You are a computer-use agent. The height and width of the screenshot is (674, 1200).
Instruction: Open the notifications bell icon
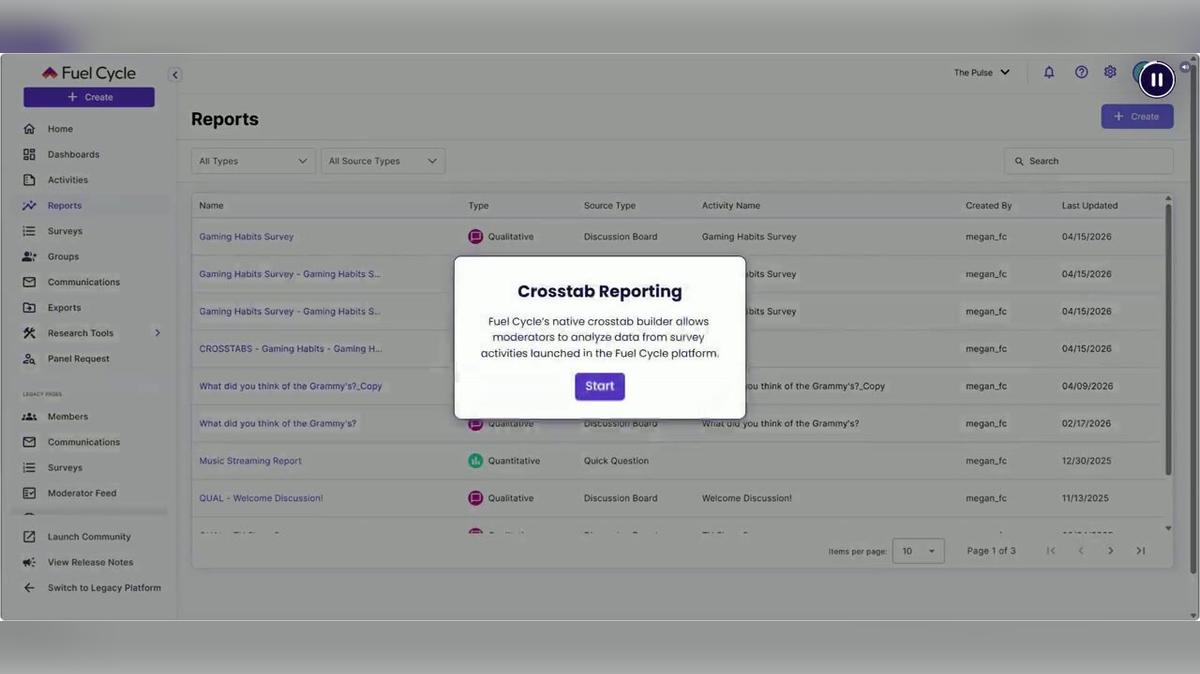1049,72
